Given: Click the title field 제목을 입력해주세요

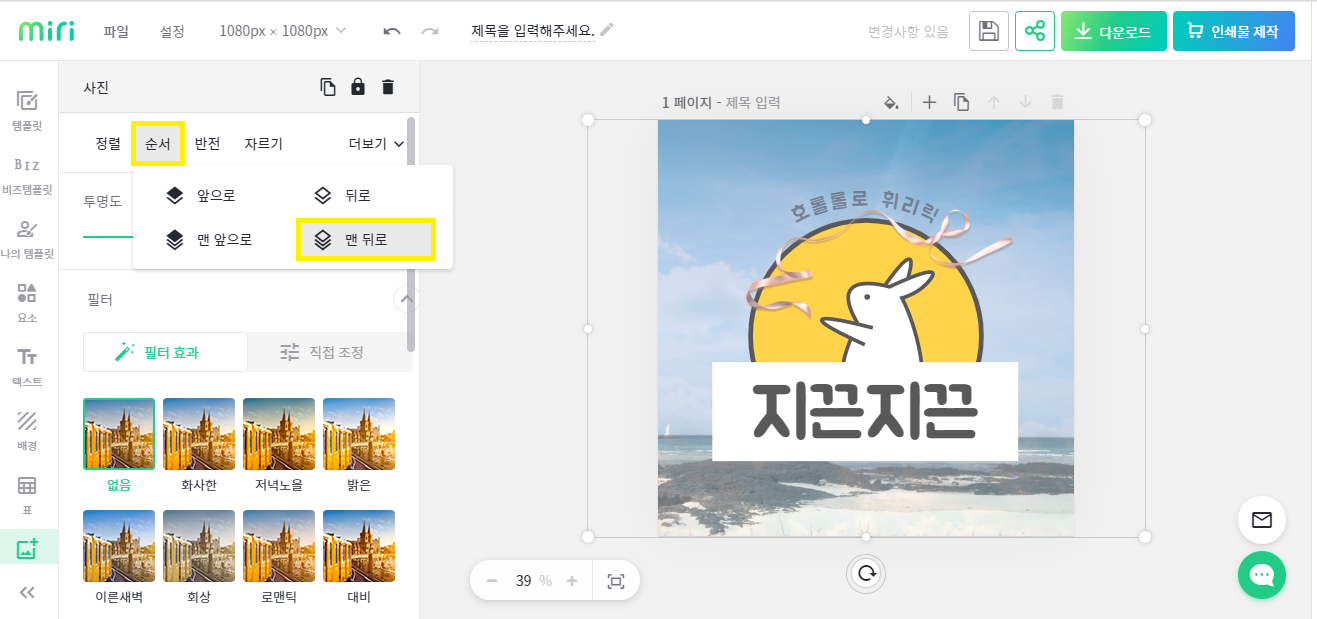Looking at the screenshot, I should [533, 31].
